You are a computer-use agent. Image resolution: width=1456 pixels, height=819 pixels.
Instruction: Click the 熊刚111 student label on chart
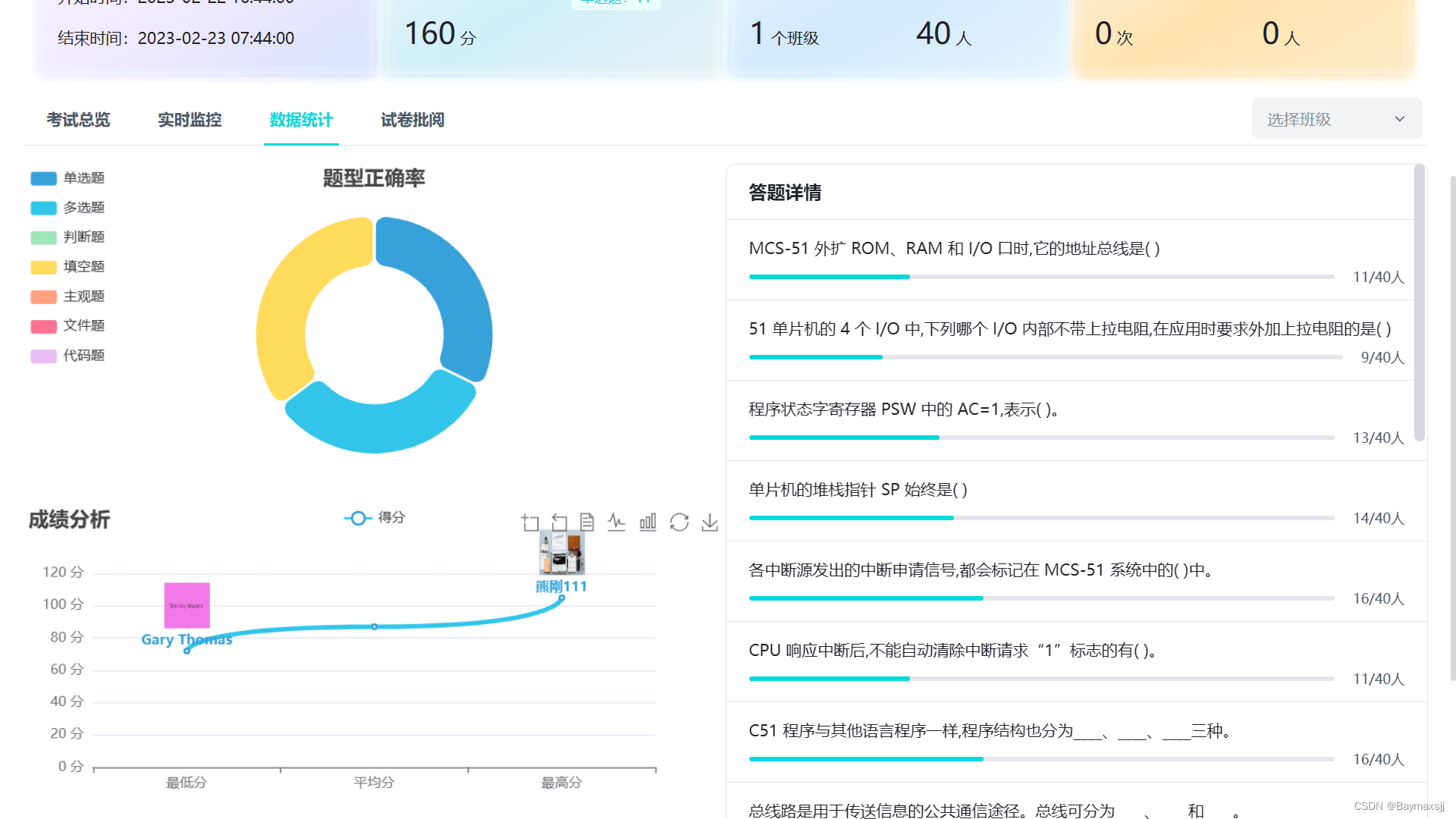pos(560,585)
